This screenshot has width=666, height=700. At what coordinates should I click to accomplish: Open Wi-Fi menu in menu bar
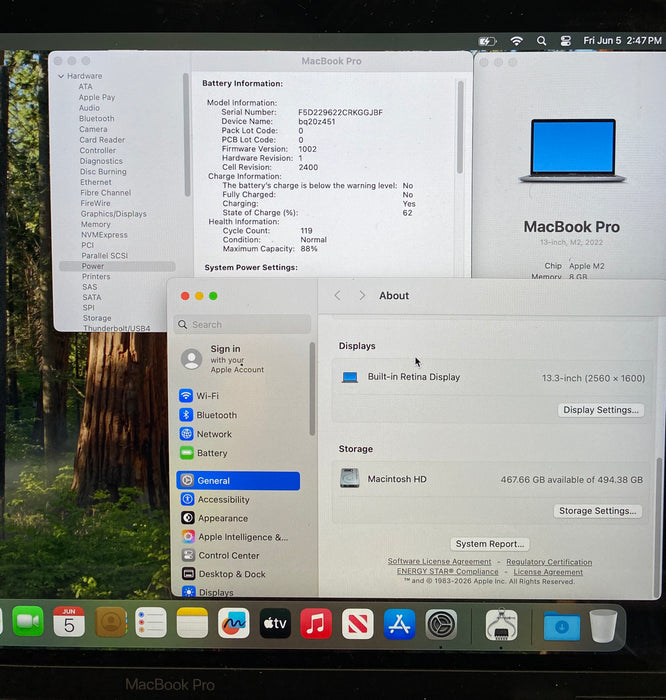(516, 41)
